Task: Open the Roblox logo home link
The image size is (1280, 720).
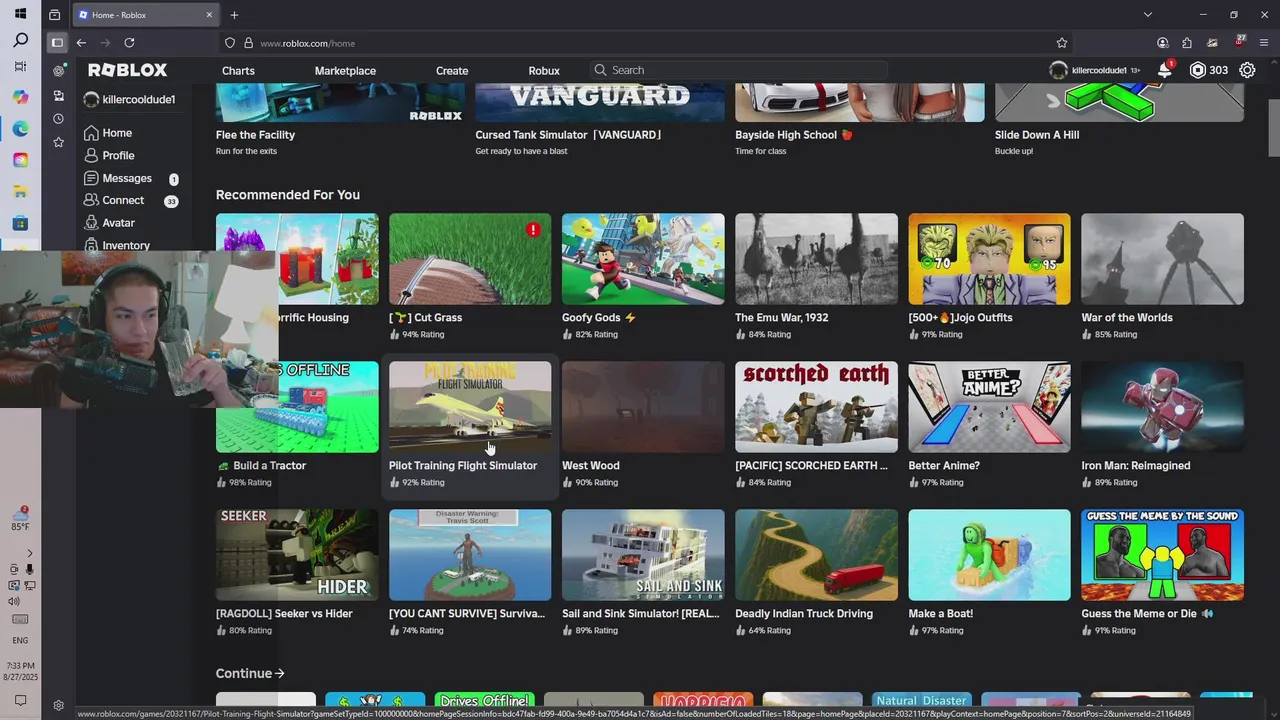Action: 127,70
